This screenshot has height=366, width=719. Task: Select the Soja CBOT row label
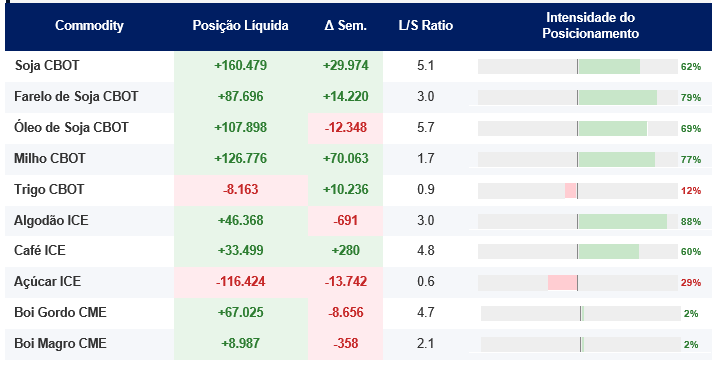pos(47,66)
